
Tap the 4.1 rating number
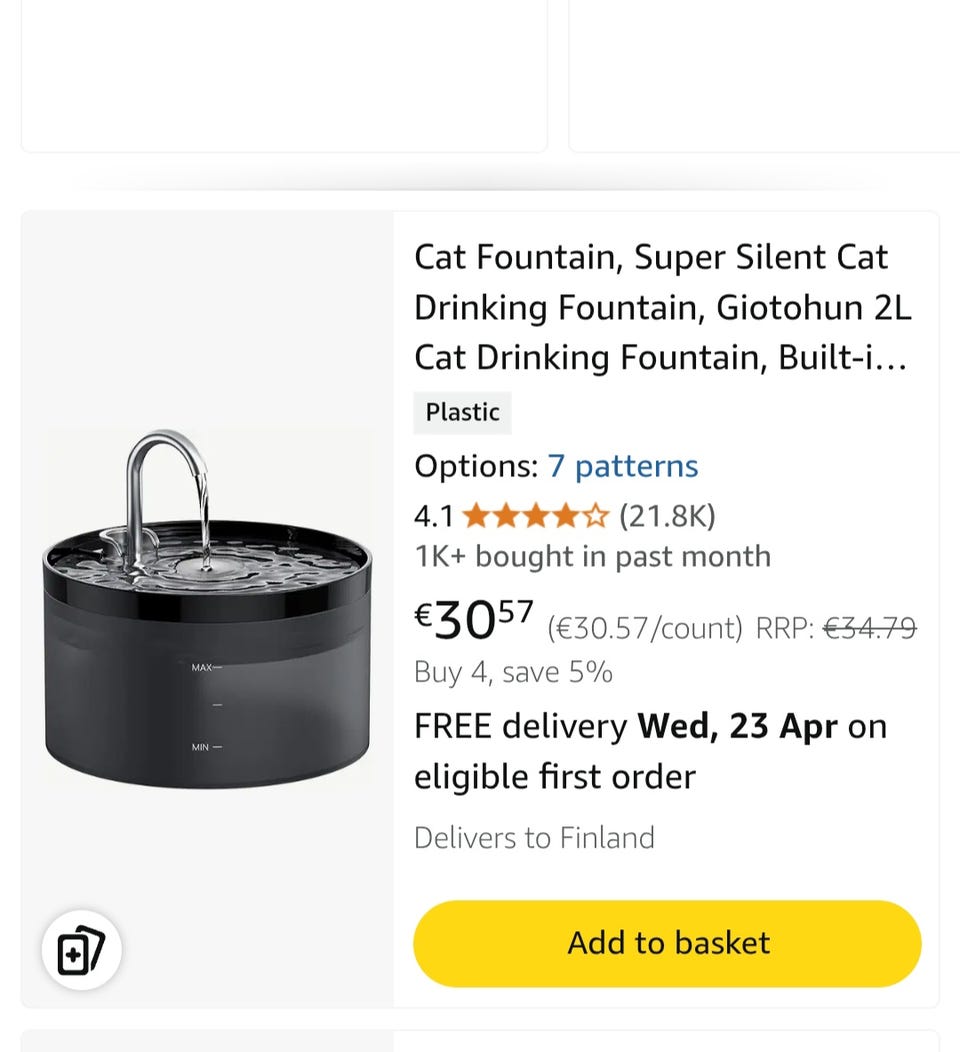pos(433,516)
